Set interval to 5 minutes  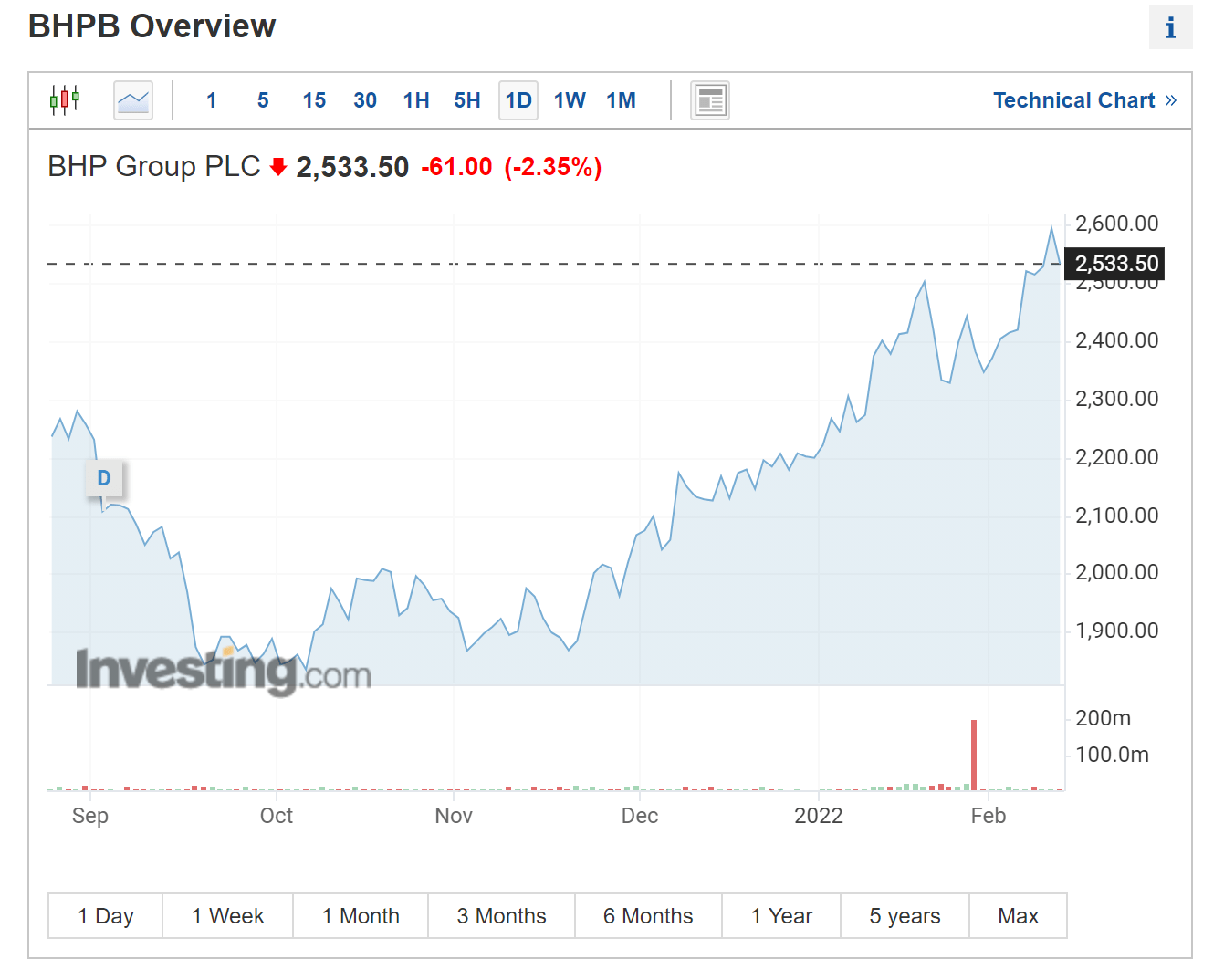point(263,100)
